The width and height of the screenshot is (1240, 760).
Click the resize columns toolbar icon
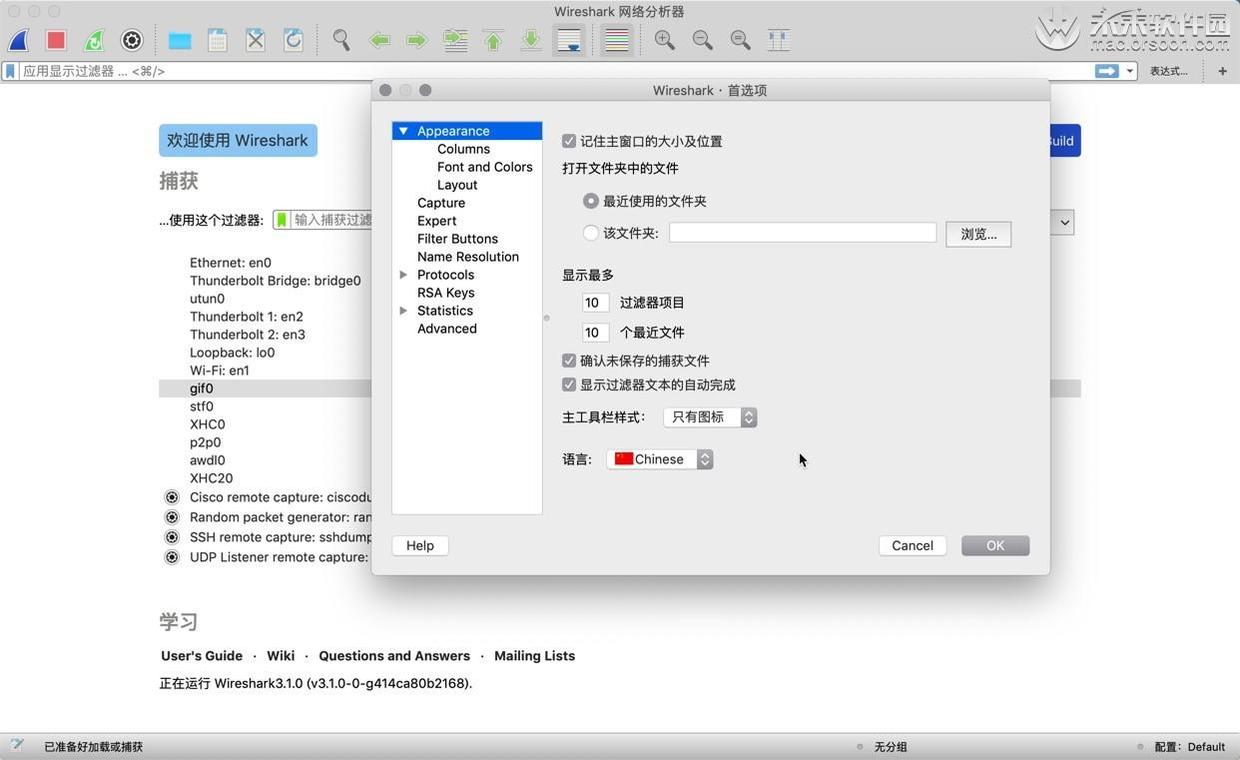point(779,40)
